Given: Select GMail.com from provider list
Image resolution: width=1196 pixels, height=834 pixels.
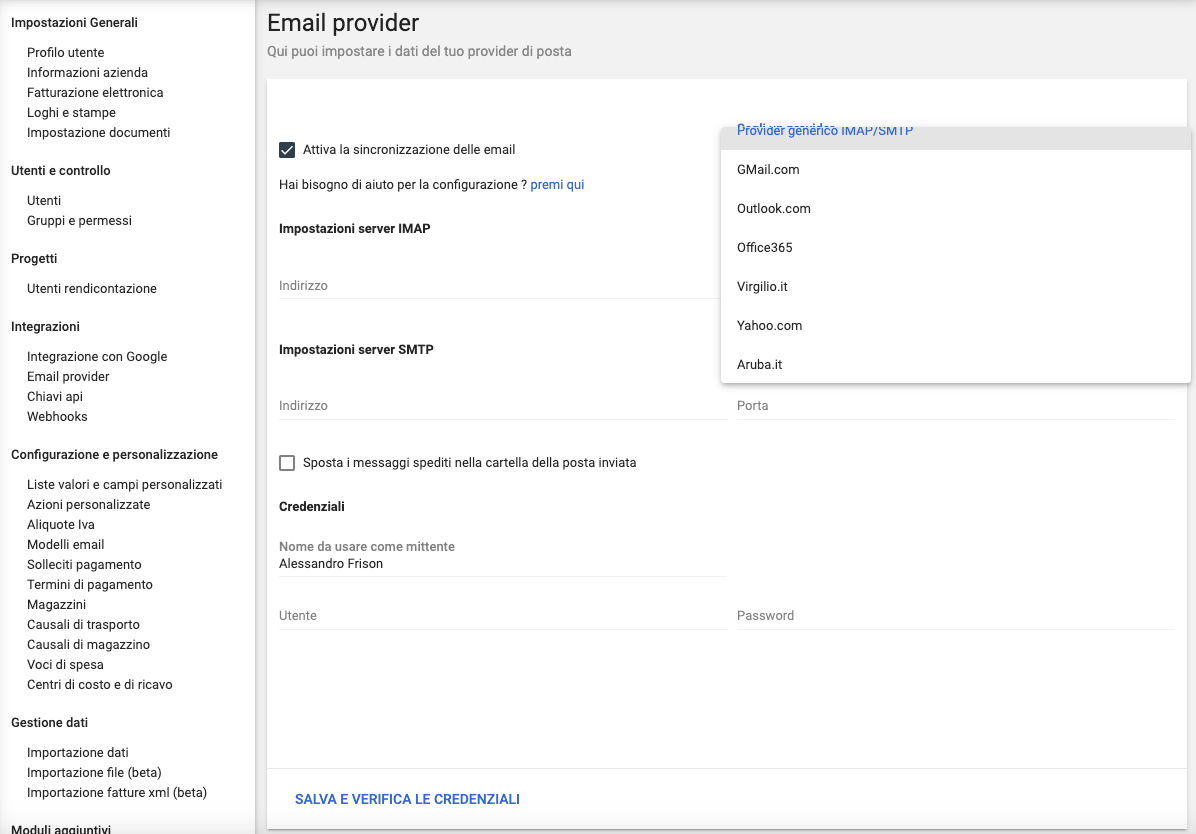Looking at the screenshot, I should pos(768,170).
